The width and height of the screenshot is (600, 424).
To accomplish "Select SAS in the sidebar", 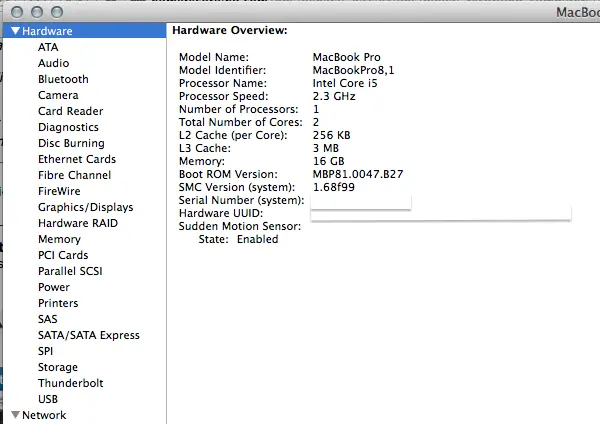I will click(x=48, y=319).
